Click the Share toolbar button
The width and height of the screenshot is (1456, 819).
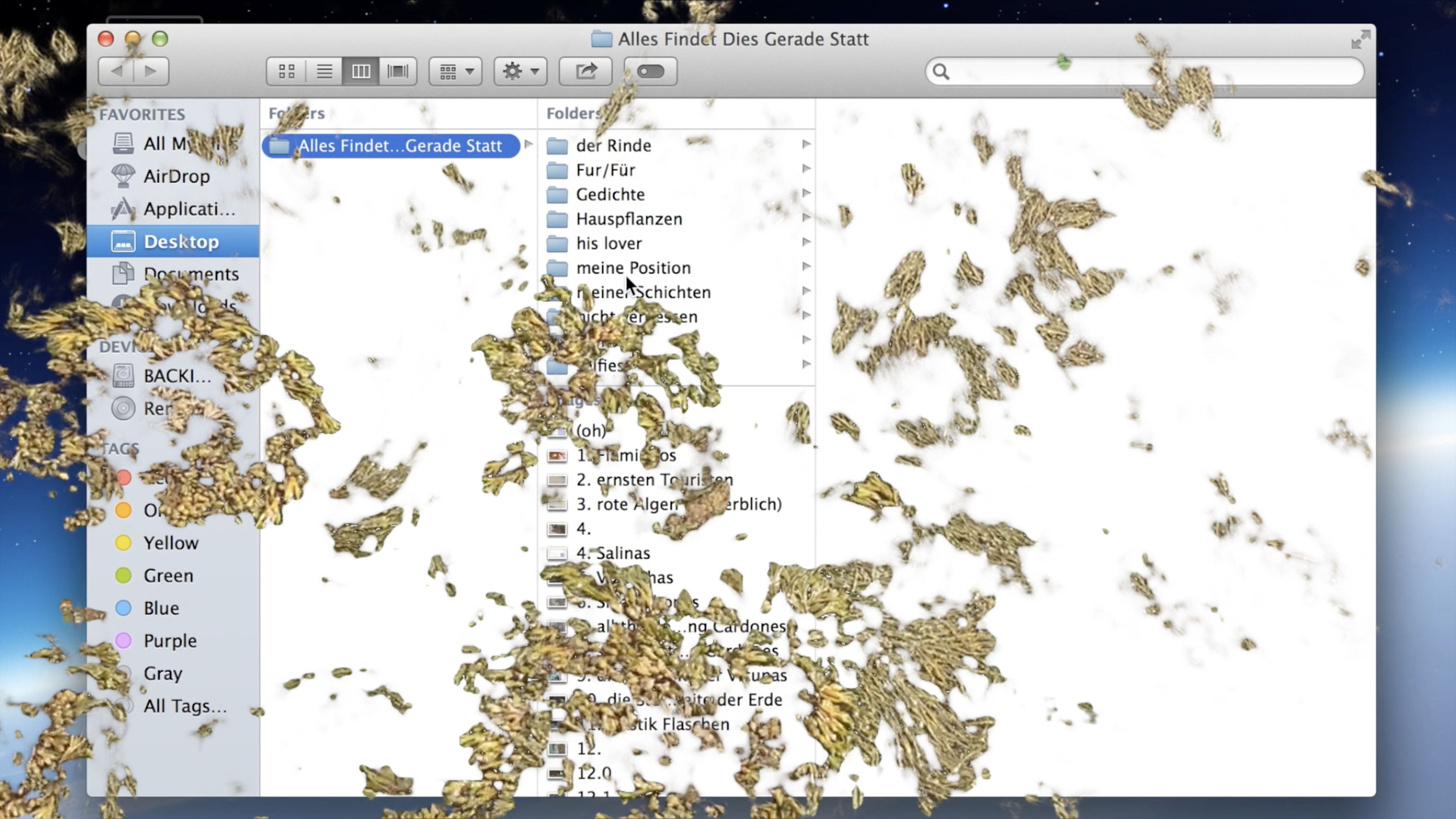pos(586,71)
